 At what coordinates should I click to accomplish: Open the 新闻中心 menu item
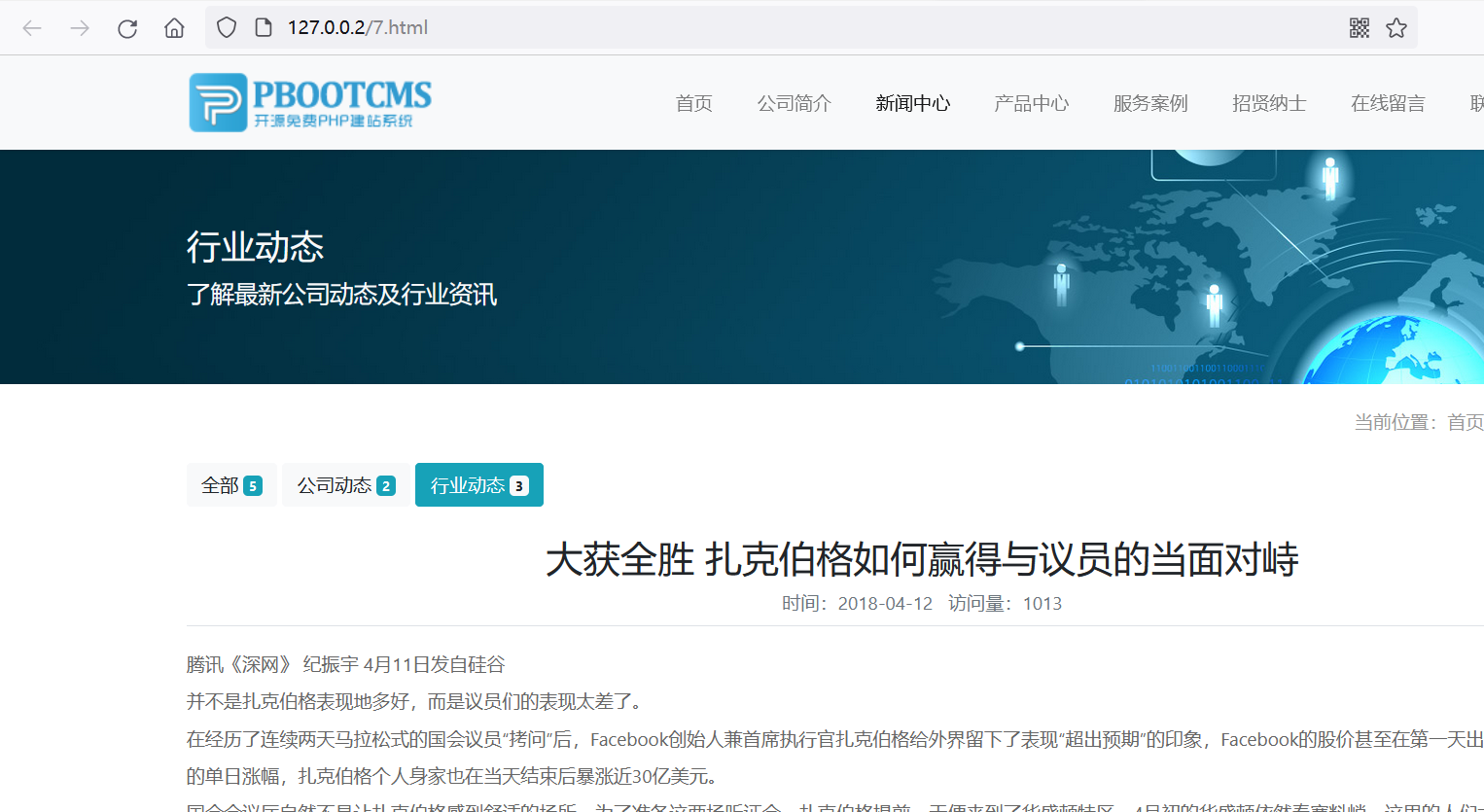[x=913, y=102]
